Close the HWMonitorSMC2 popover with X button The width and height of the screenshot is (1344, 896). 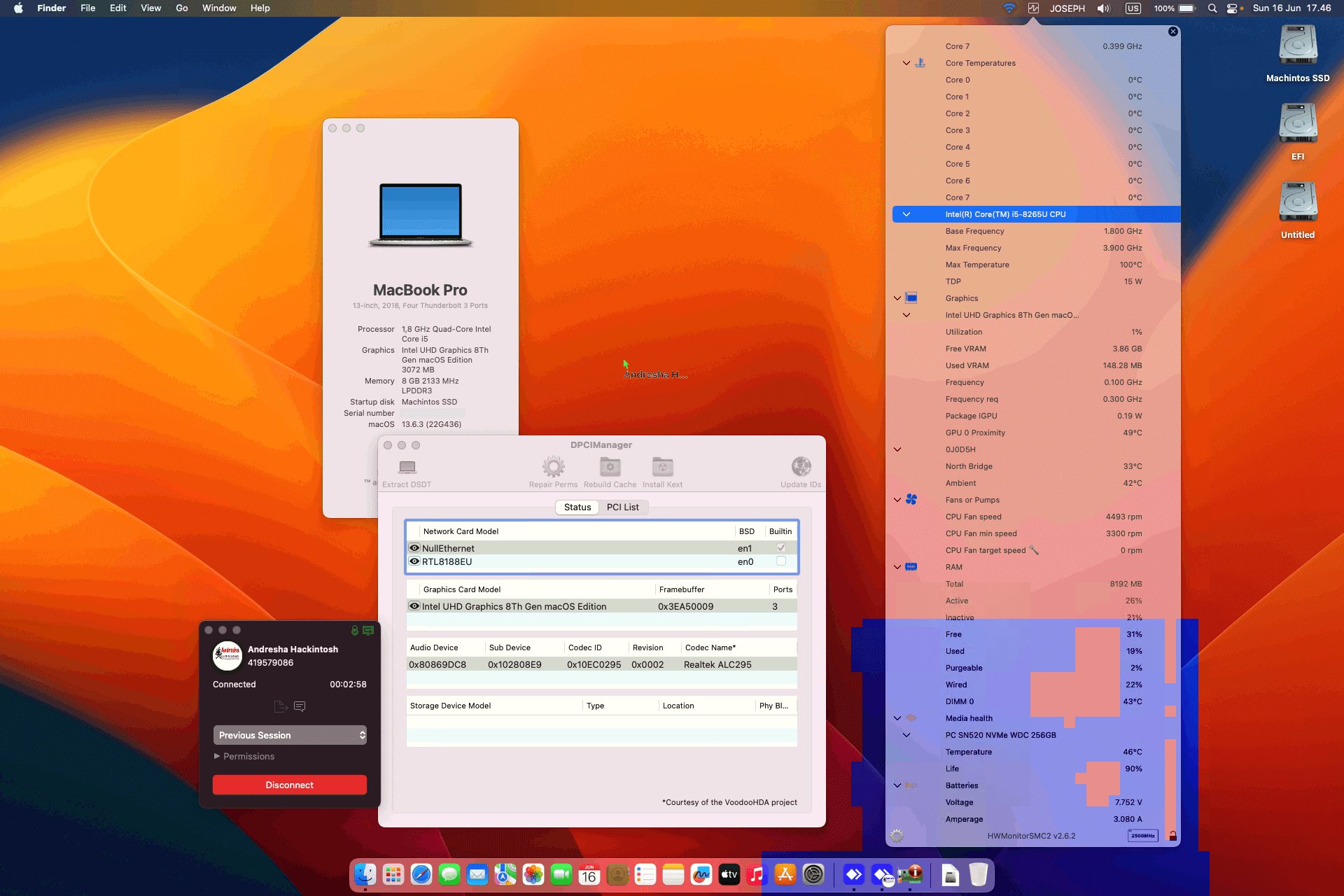click(x=1173, y=31)
